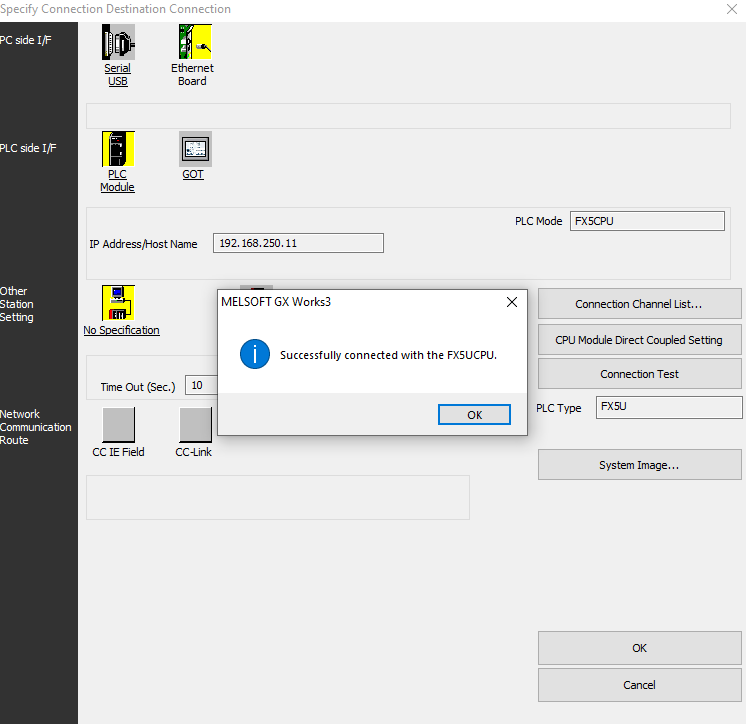Viewport: 746px width, 724px height.
Task: Click the No Specification link label
Action: [x=121, y=330]
